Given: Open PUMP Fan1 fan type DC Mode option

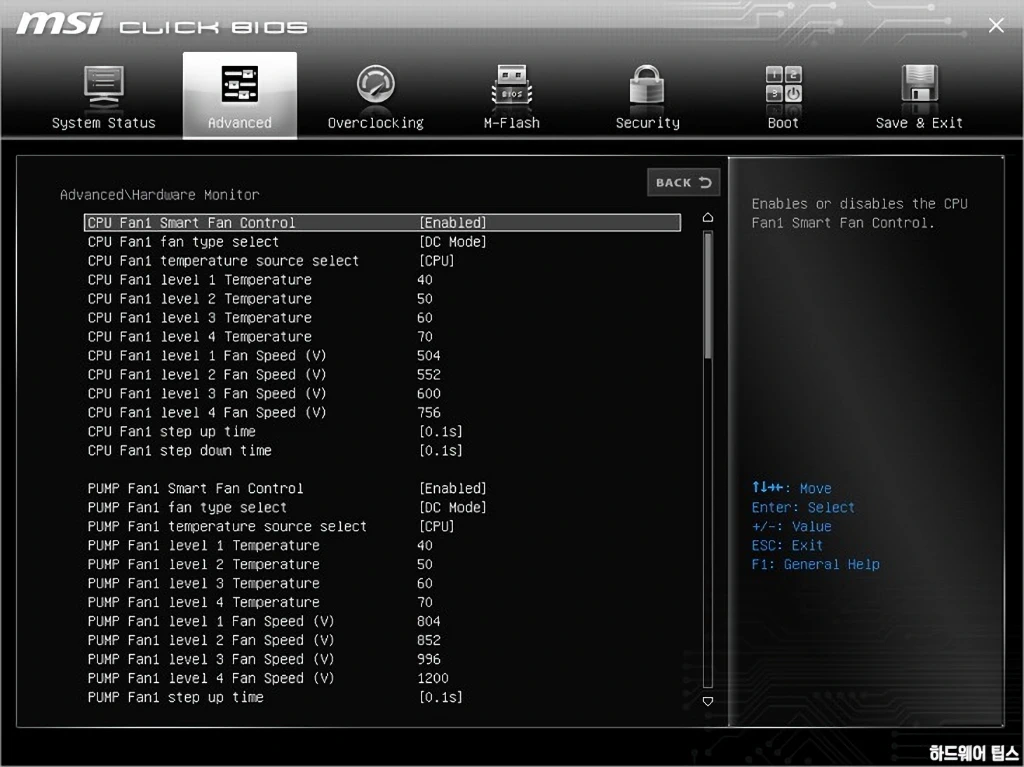Looking at the screenshot, I should click(453, 508).
